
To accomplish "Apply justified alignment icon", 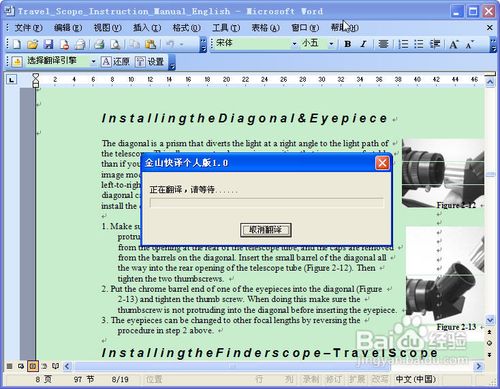I will 383,44.
